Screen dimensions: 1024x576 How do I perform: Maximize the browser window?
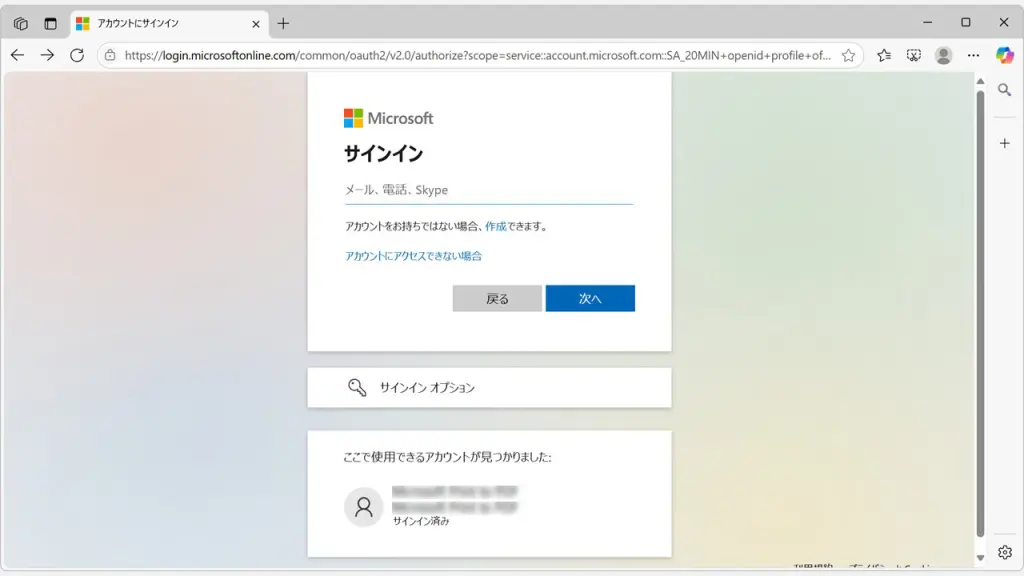click(966, 23)
